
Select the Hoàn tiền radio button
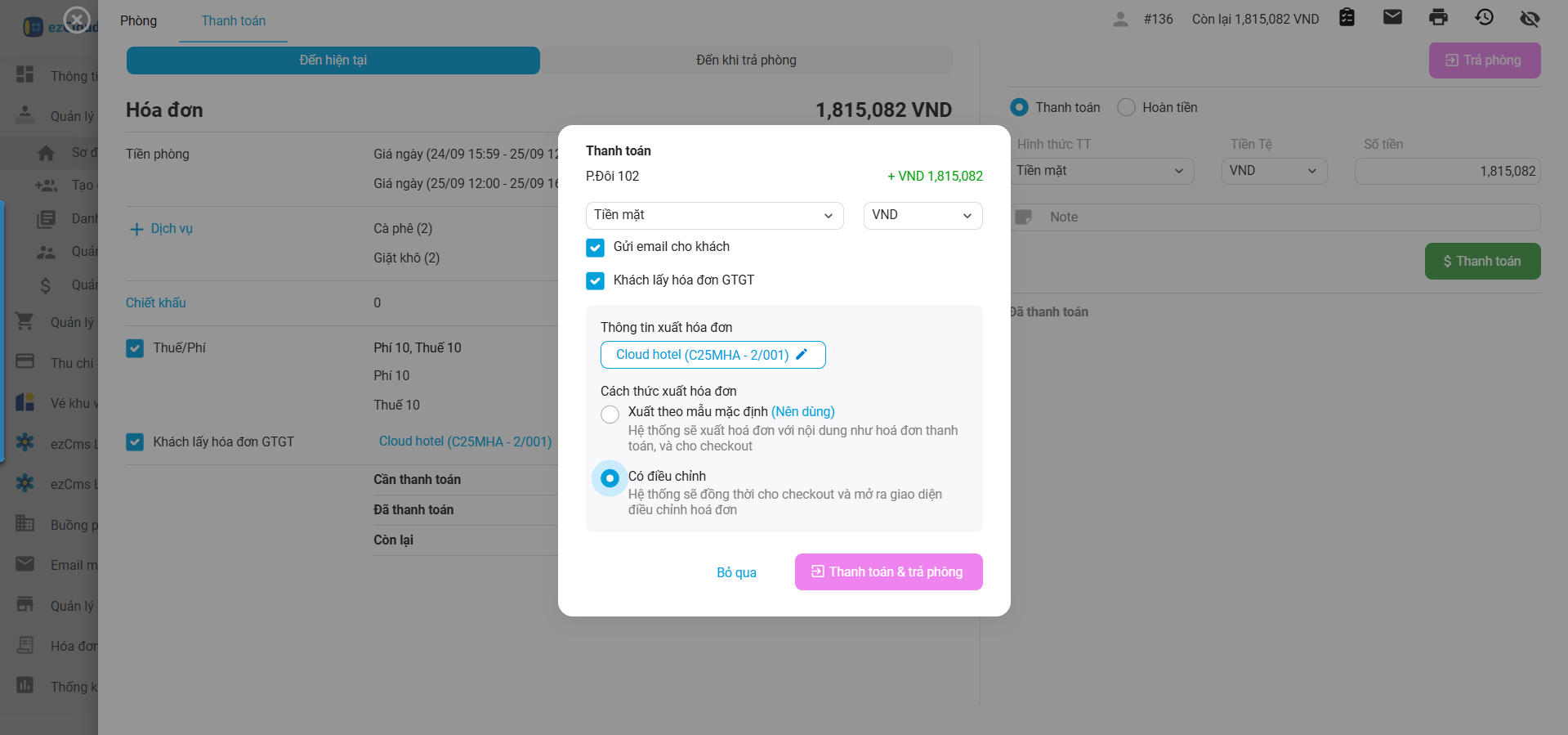click(x=1126, y=108)
